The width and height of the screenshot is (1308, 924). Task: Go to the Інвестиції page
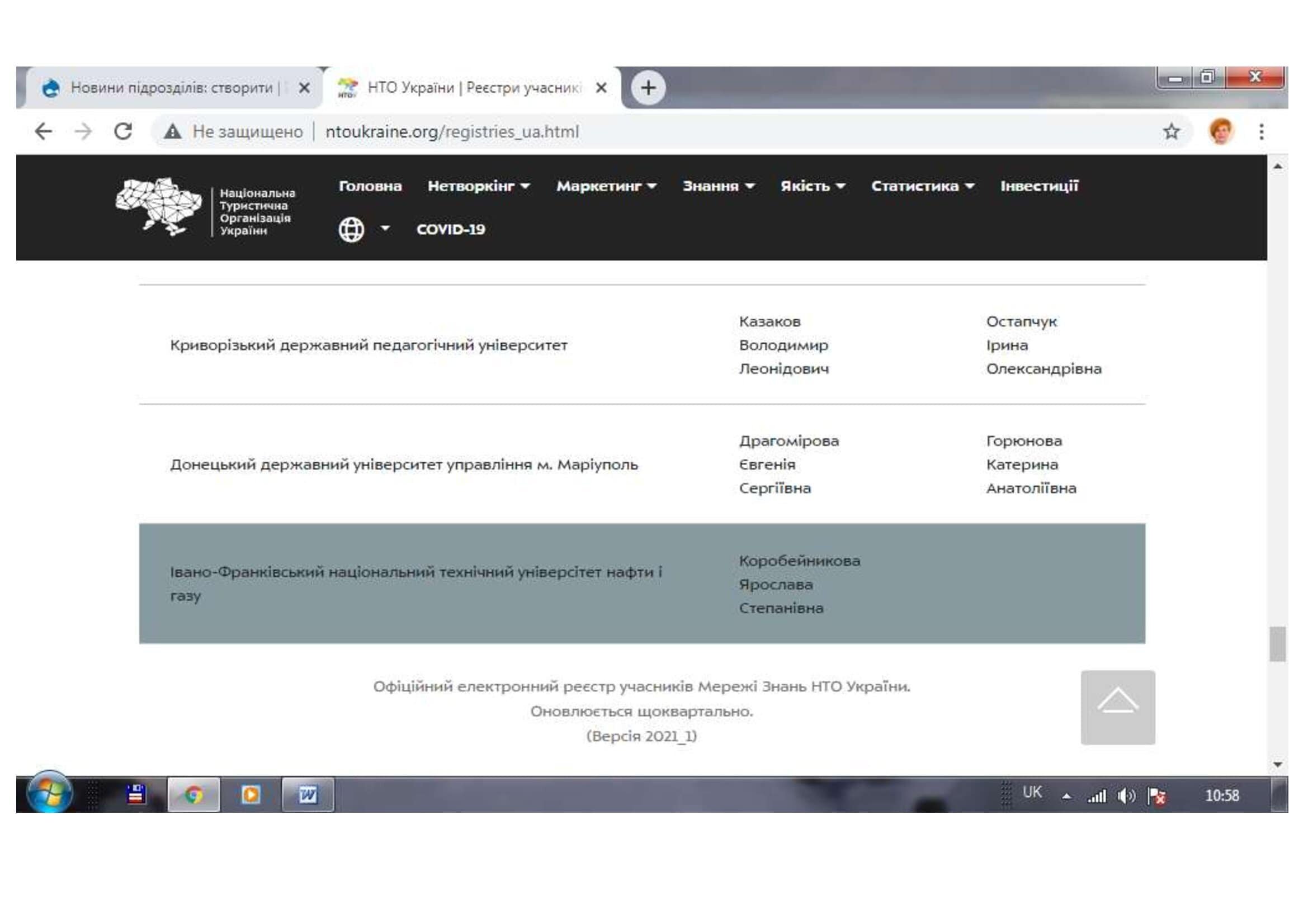coord(1039,186)
